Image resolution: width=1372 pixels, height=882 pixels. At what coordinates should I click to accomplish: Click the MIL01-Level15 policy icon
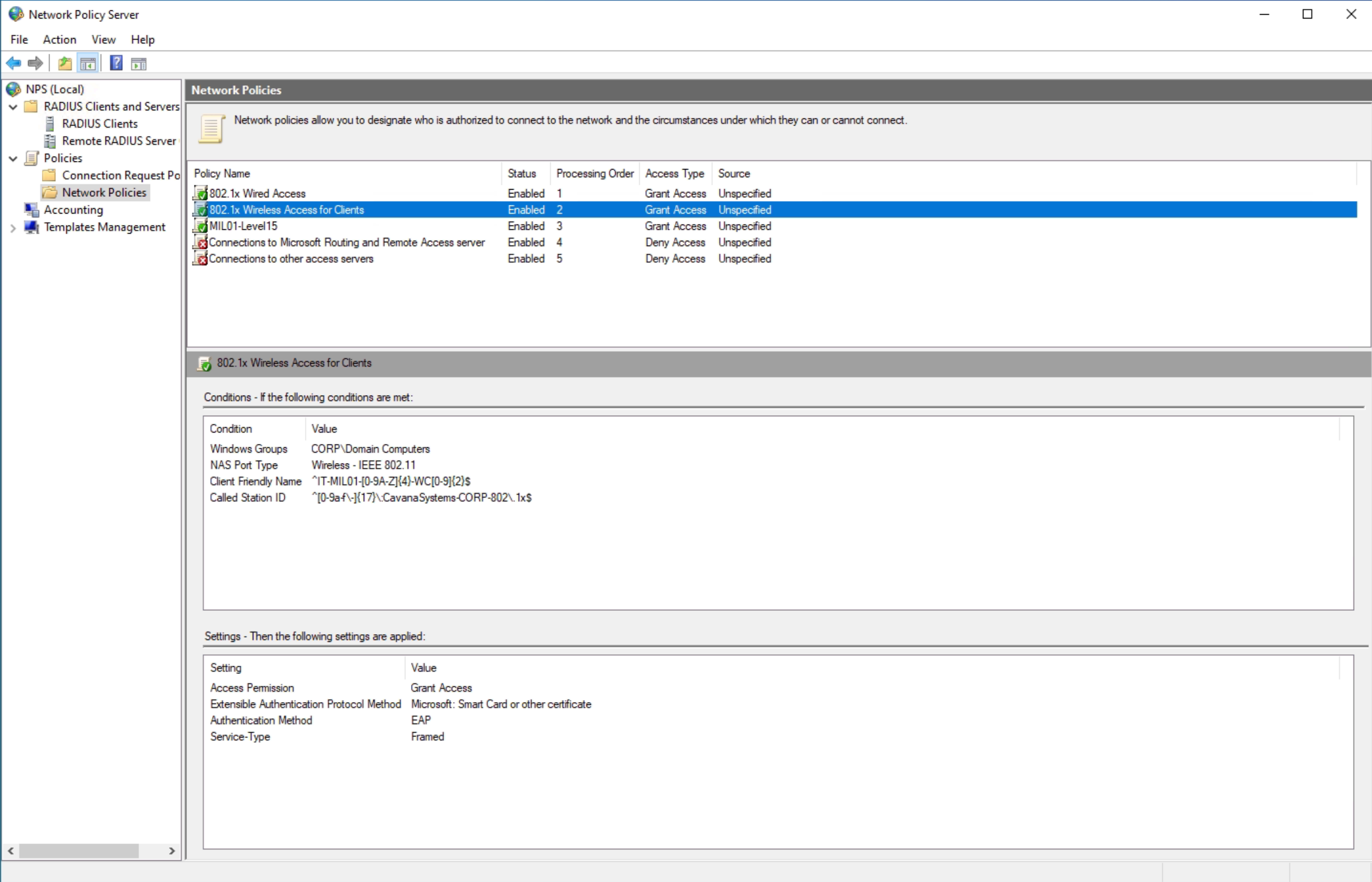[x=201, y=226]
